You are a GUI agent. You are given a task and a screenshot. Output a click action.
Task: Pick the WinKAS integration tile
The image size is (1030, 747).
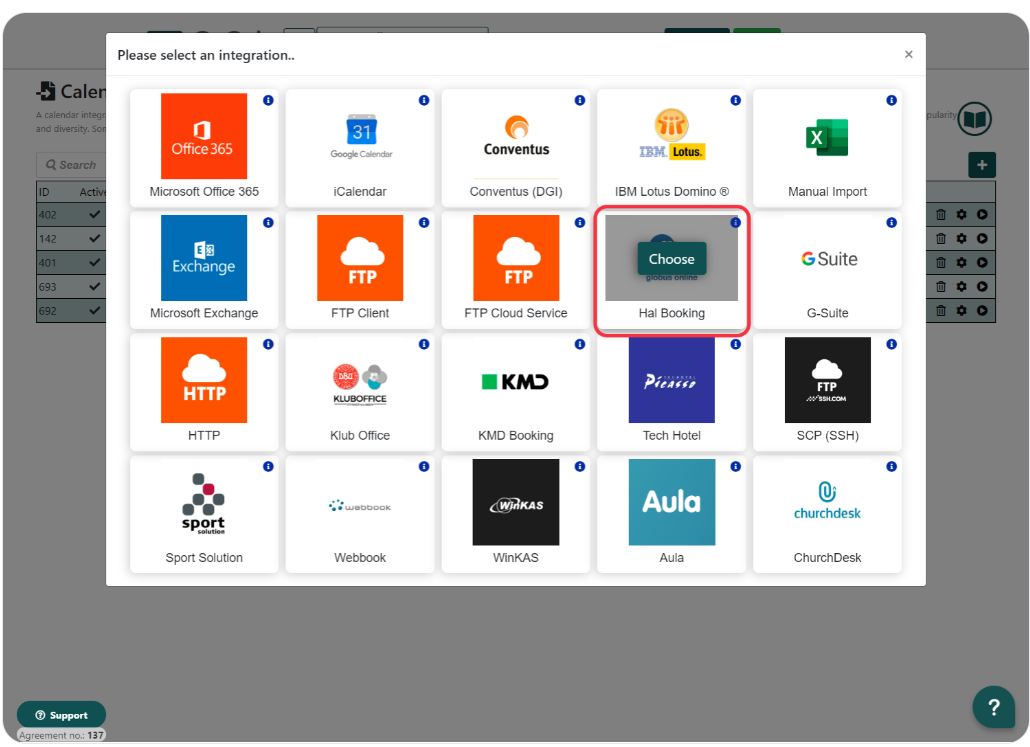[516, 514]
